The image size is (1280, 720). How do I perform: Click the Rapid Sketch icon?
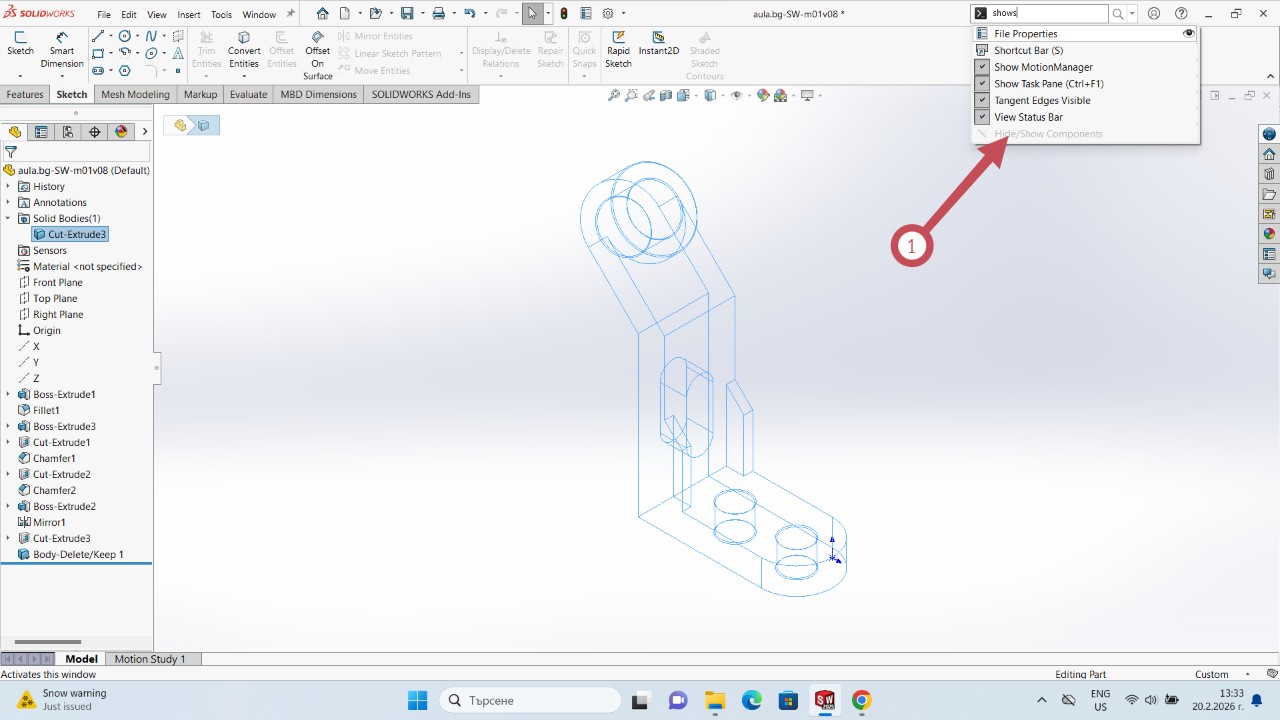618,50
